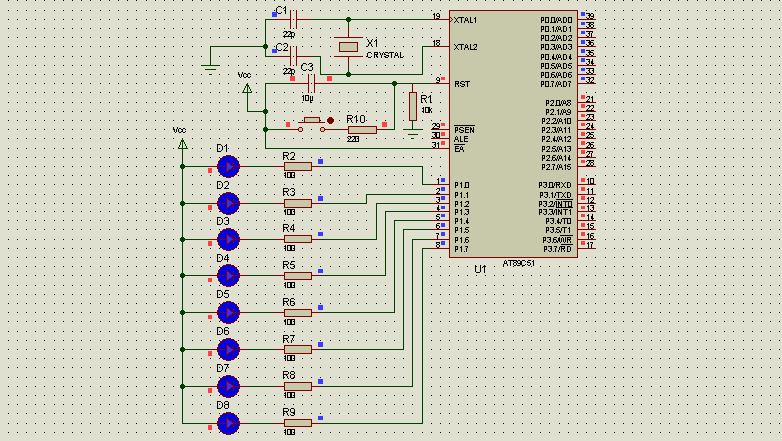The height and width of the screenshot is (441, 782).
Task: Click pin number 18 at XTAL2
Action: 436,43
